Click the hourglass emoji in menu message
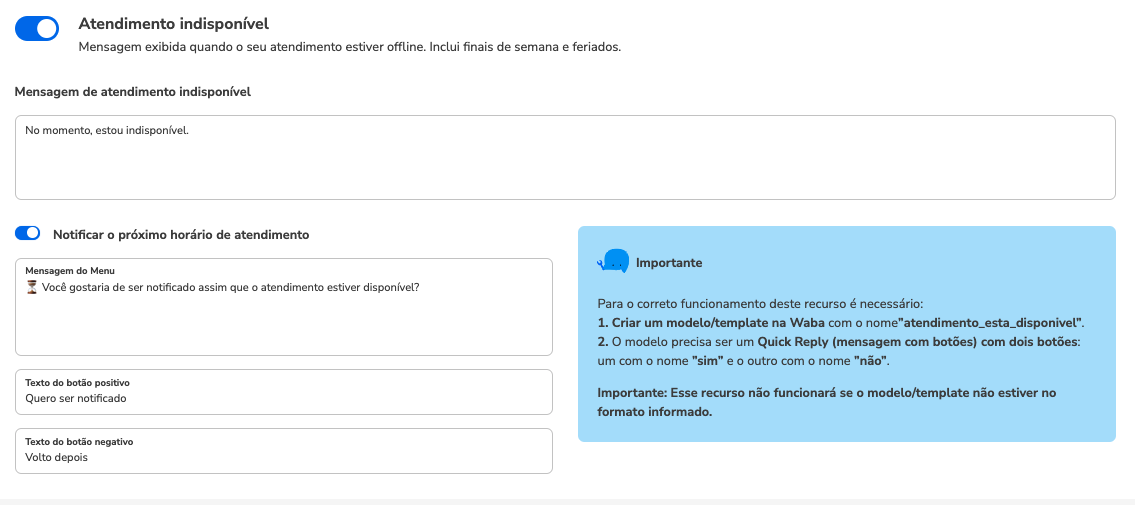 point(31,287)
